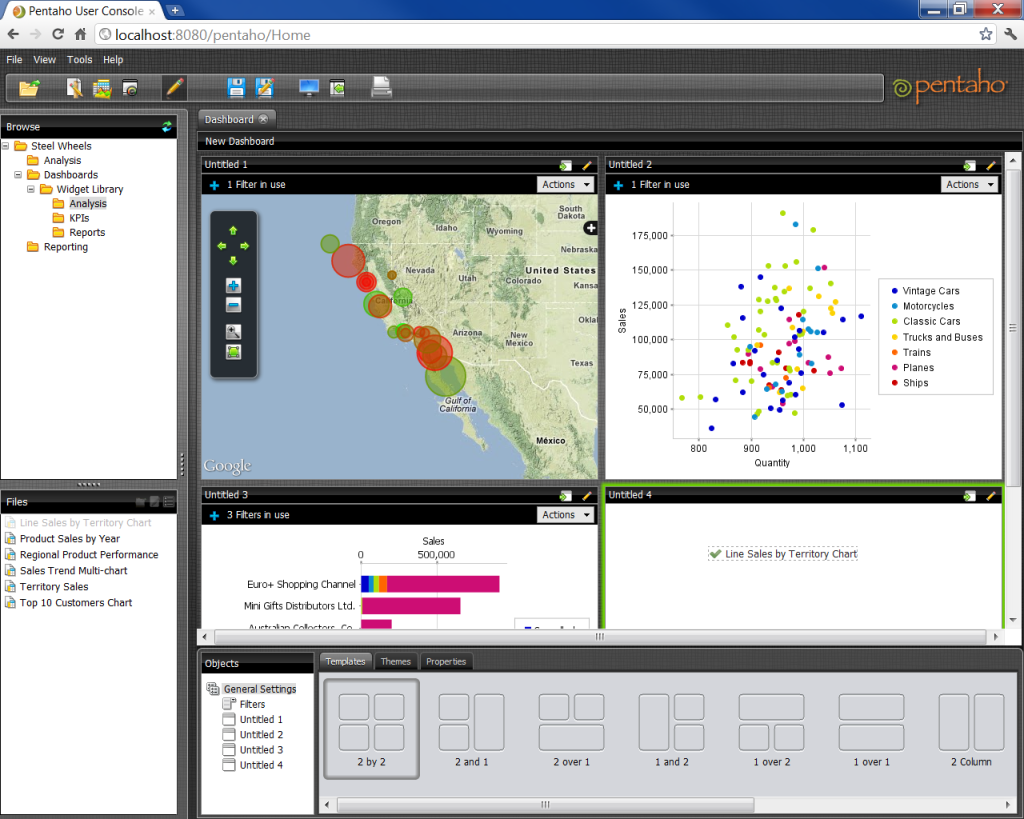
Task: Toggle the pencil Edit toolbar button
Action: click(174, 88)
